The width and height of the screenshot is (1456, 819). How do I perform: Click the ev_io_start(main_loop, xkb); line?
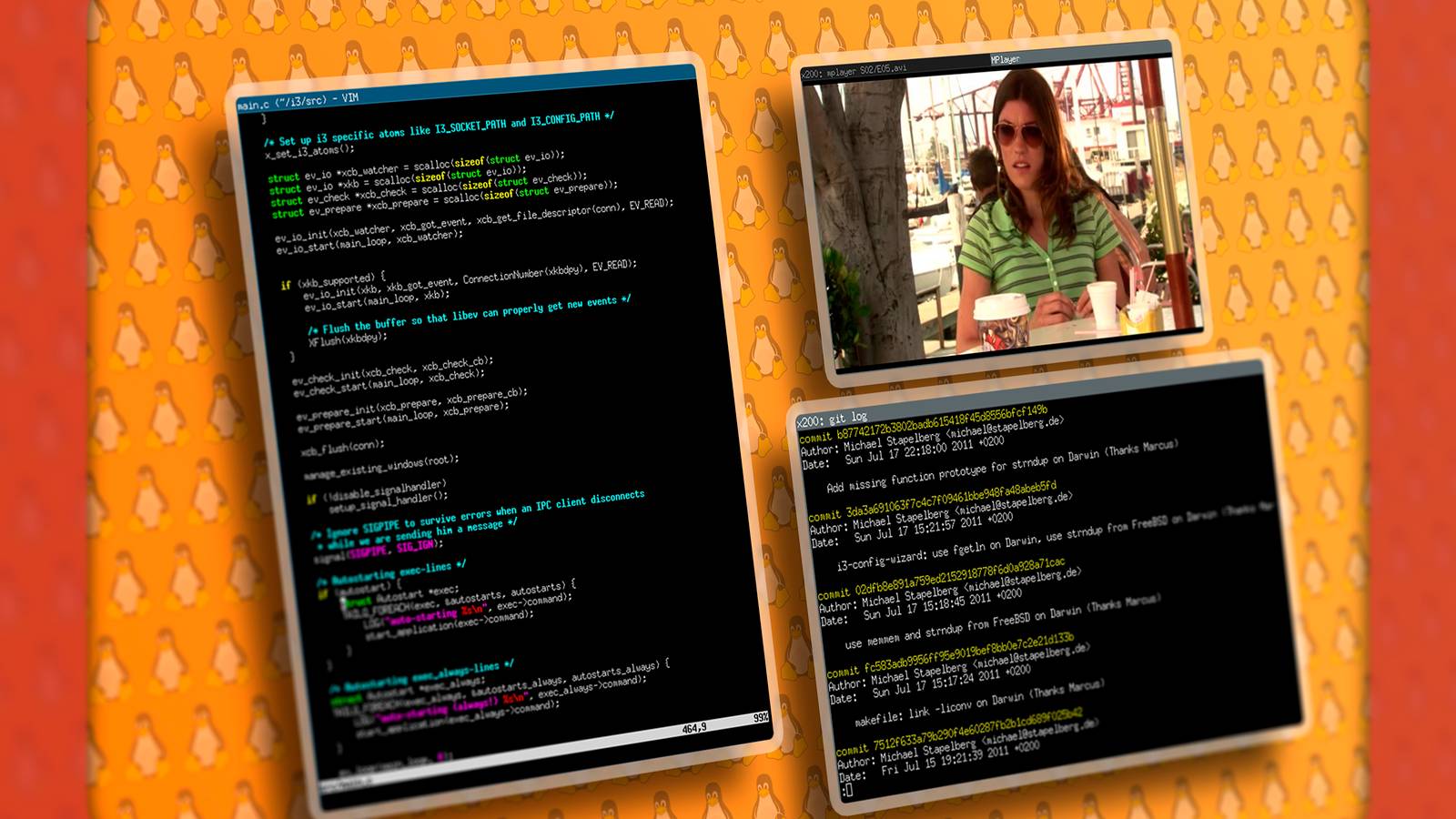pos(377,299)
